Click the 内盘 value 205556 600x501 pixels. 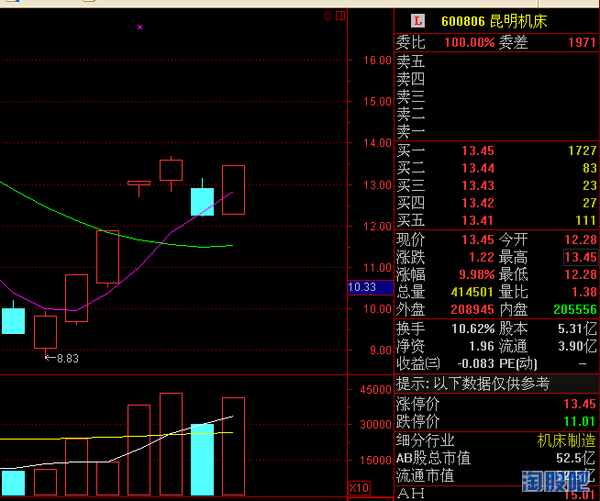(575, 310)
